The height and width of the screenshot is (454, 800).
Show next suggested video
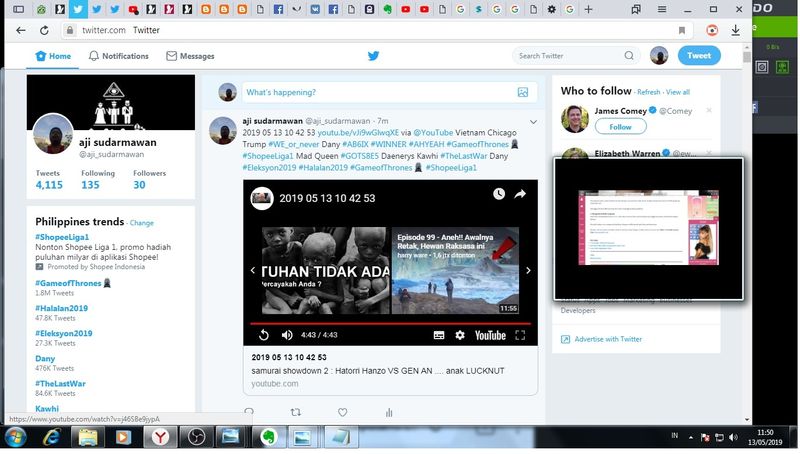528,270
